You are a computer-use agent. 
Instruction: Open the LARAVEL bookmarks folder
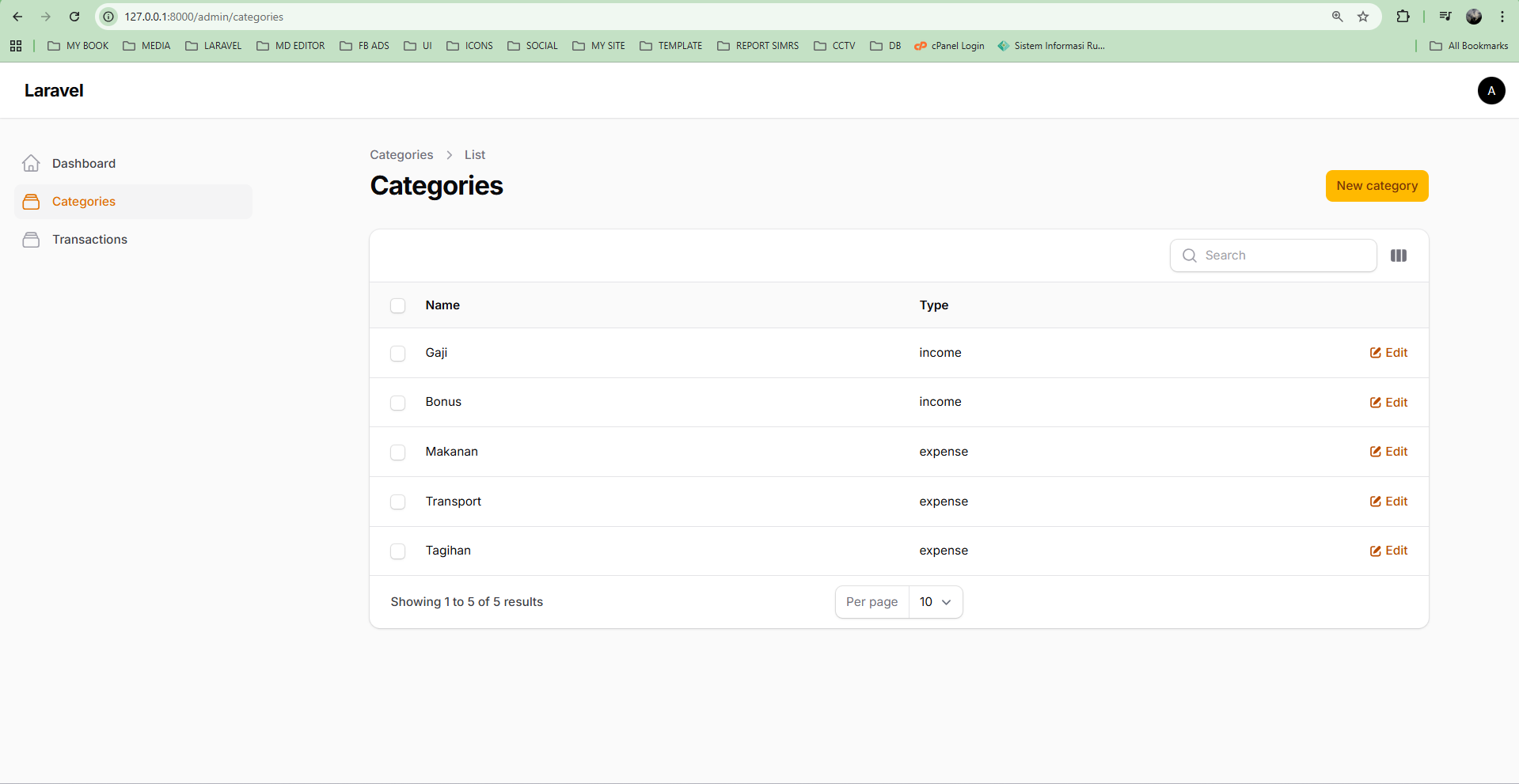coord(214,46)
